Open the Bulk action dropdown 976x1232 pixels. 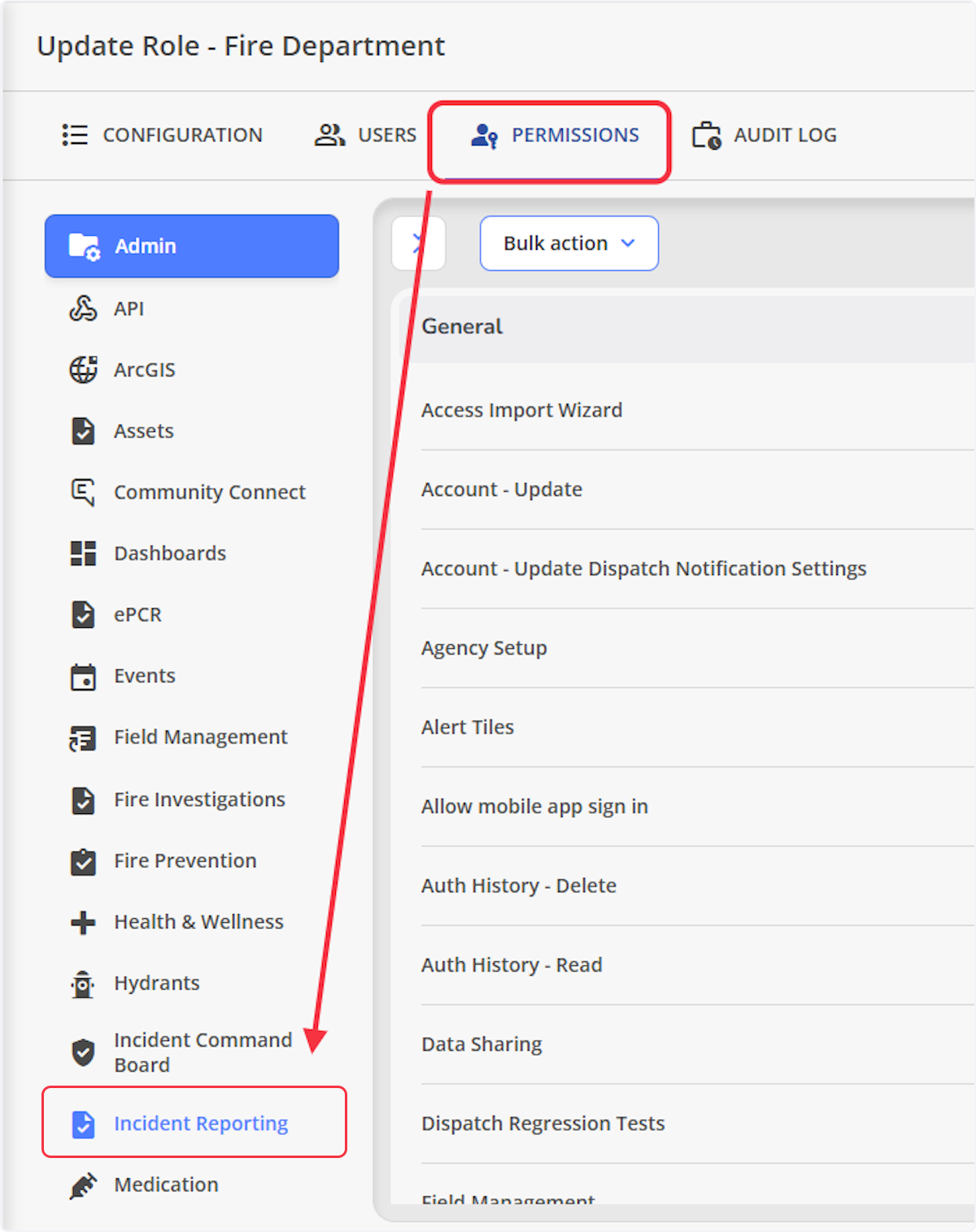(x=569, y=243)
